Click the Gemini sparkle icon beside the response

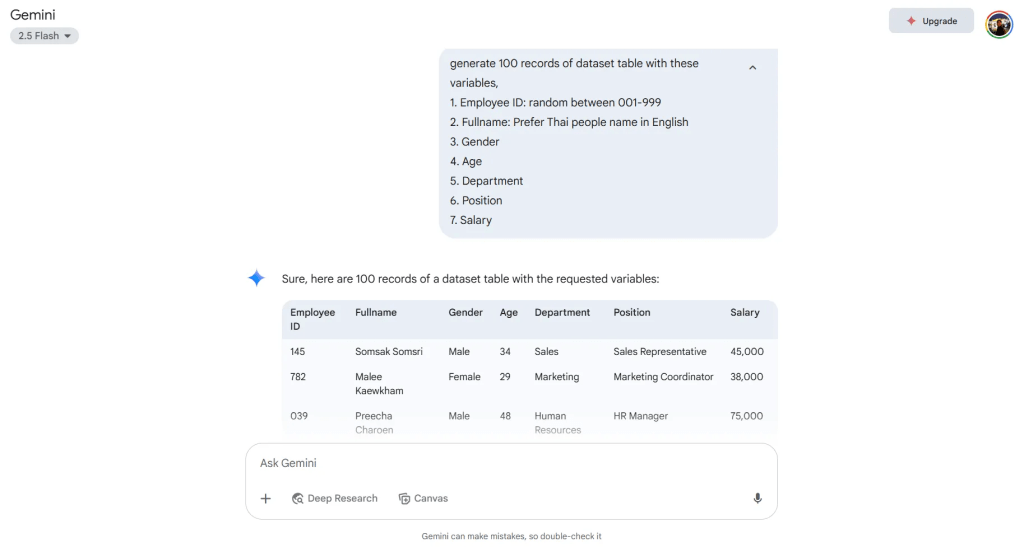pyautogui.click(x=257, y=279)
